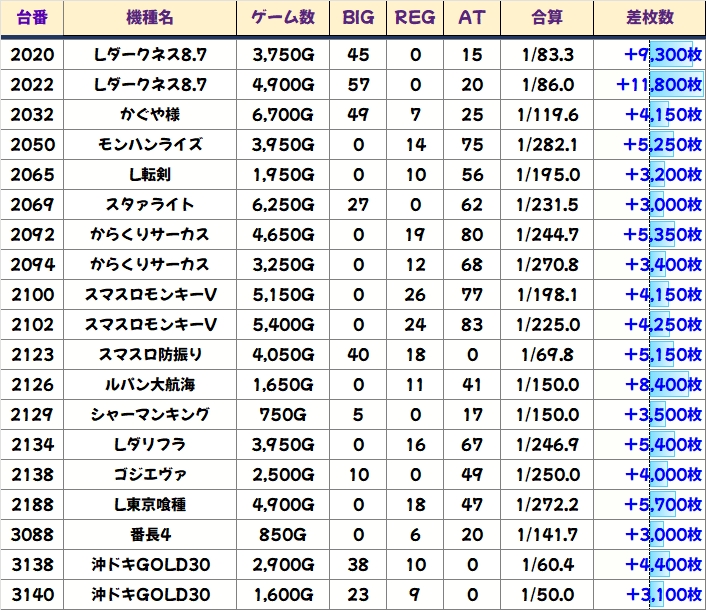Click the BIG column header
Screen dimensions: 706x610
[358, 18]
